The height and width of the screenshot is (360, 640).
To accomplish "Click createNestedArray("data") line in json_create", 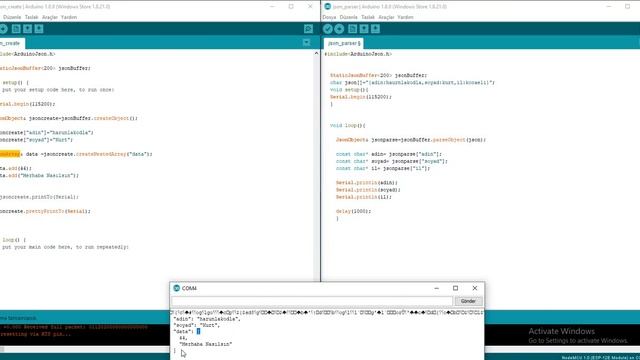I will (x=76, y=154).
